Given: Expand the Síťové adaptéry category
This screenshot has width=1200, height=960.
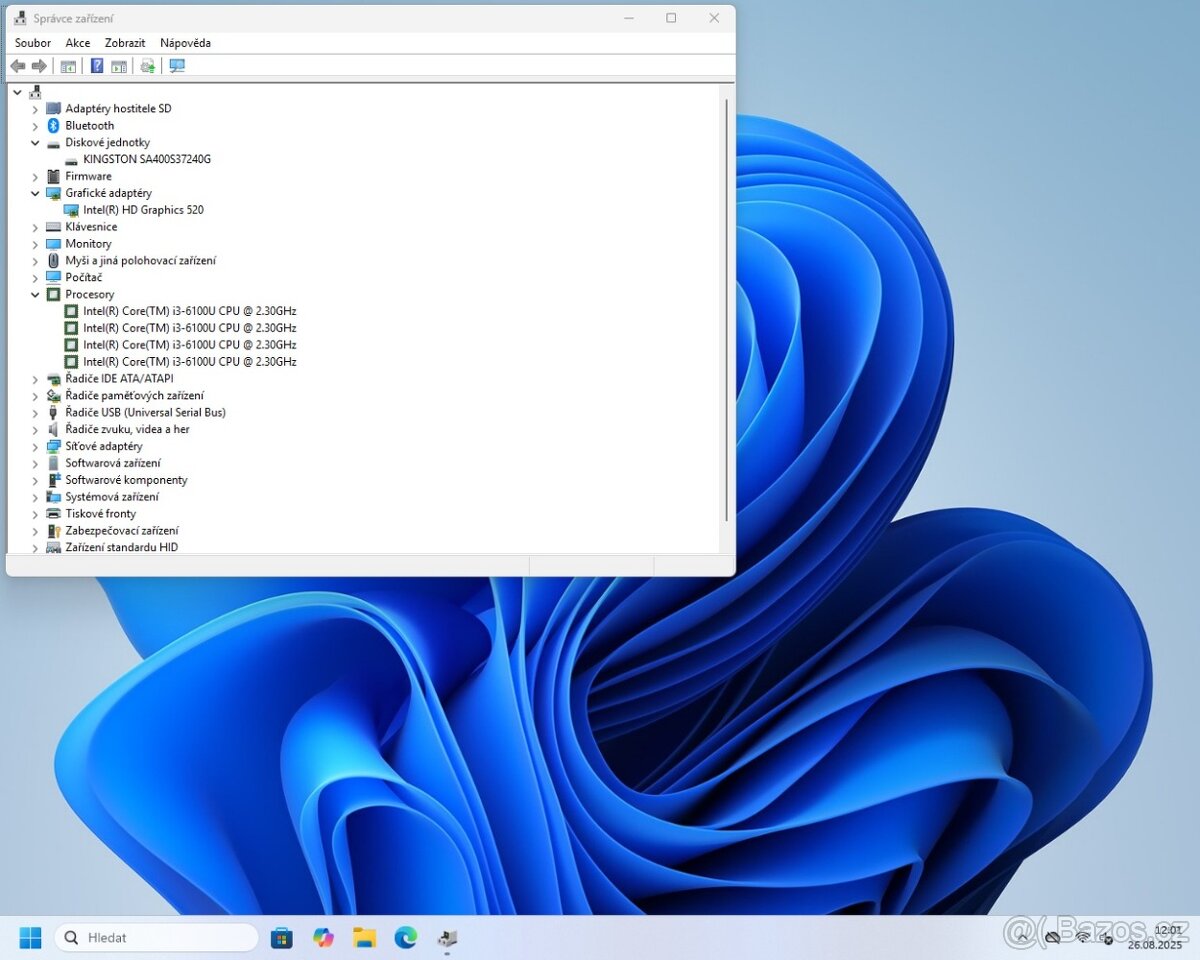Looking at the screenshot, I should 35,447.
